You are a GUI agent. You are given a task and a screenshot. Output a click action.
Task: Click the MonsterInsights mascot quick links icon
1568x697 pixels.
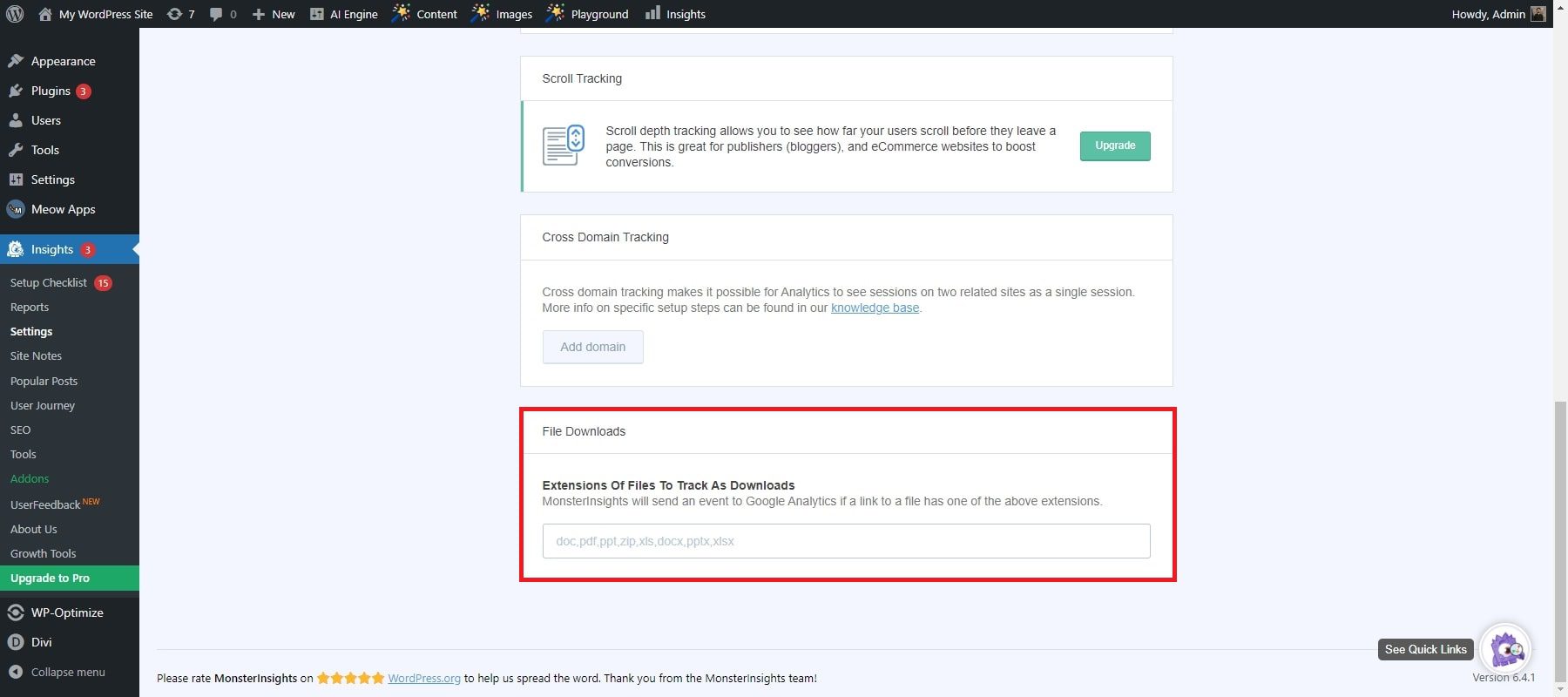click(1505, 649)
